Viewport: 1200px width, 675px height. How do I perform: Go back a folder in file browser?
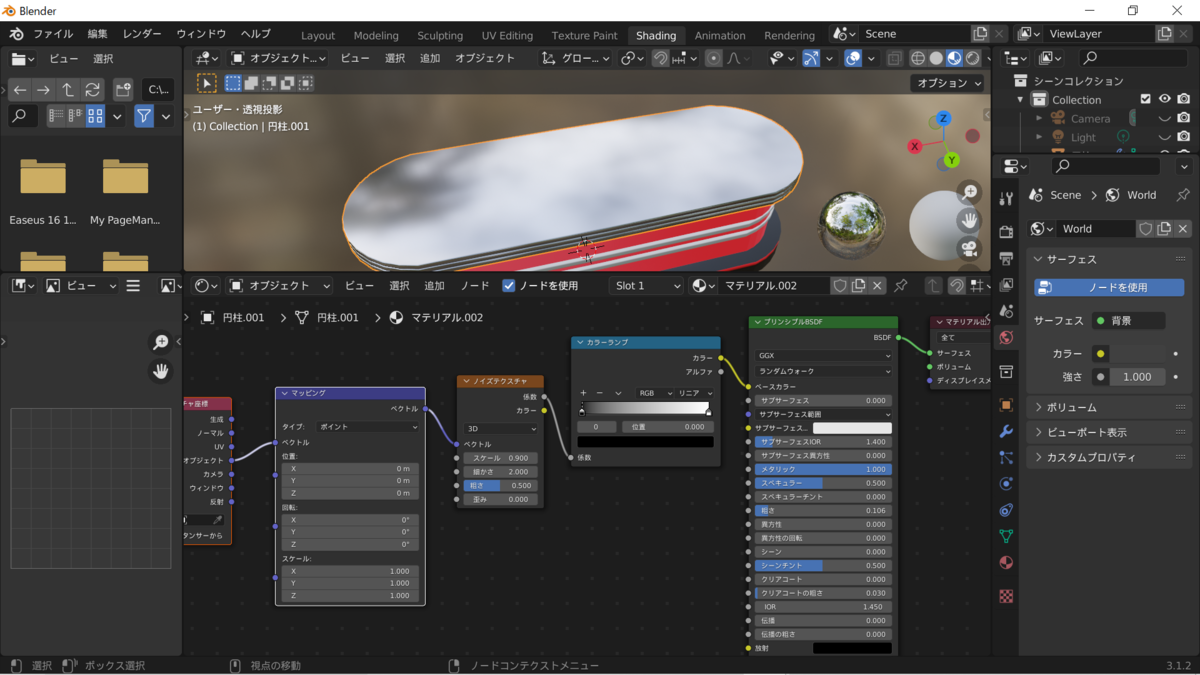(20, 90)
